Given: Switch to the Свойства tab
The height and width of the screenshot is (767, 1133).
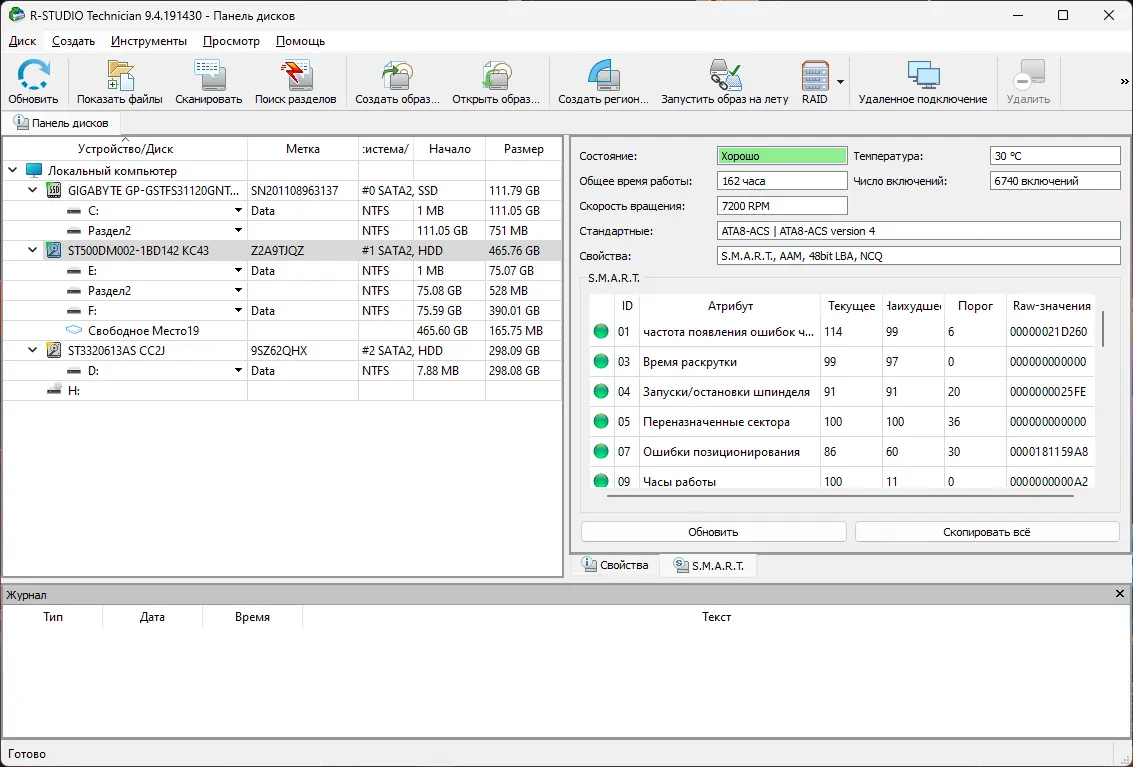Looking at the screenshot, I should (x=615, y=566).
